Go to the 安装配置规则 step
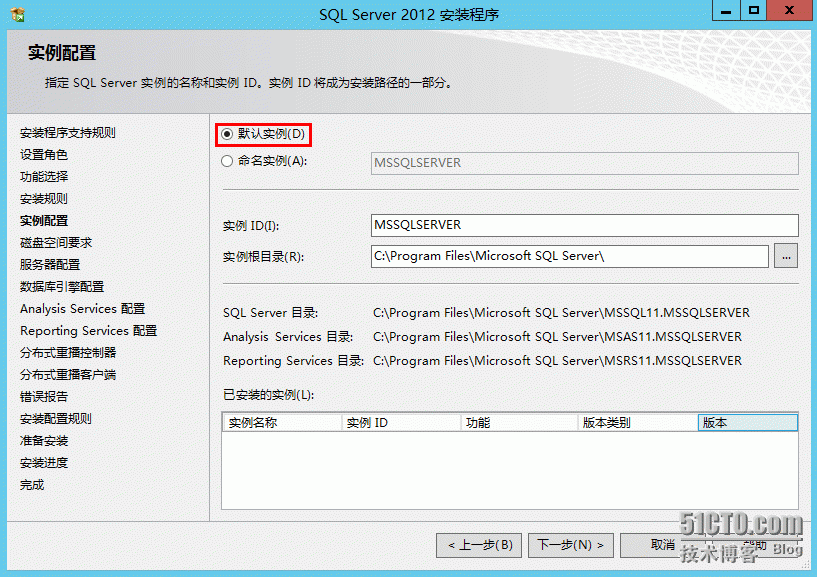Viewport: 817px width, 577px height. tap(56, 419)
